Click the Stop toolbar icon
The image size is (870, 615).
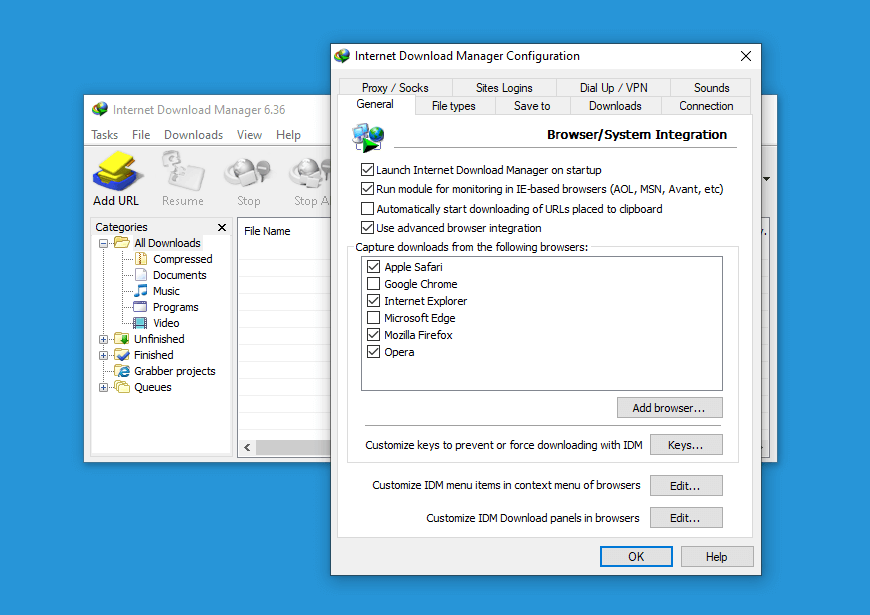click(x=248, y=173)
